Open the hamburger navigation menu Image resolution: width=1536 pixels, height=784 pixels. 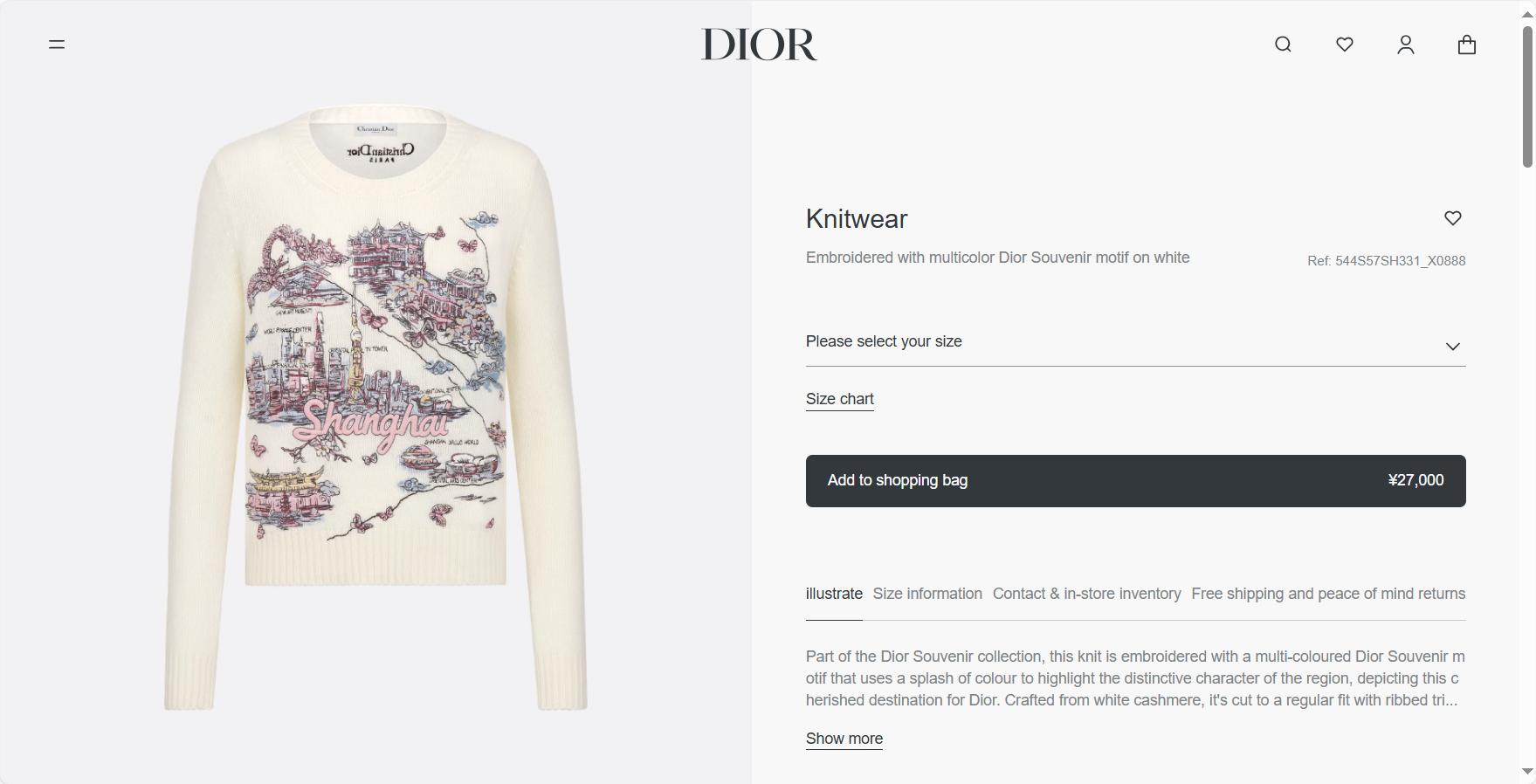pos(57,45)
